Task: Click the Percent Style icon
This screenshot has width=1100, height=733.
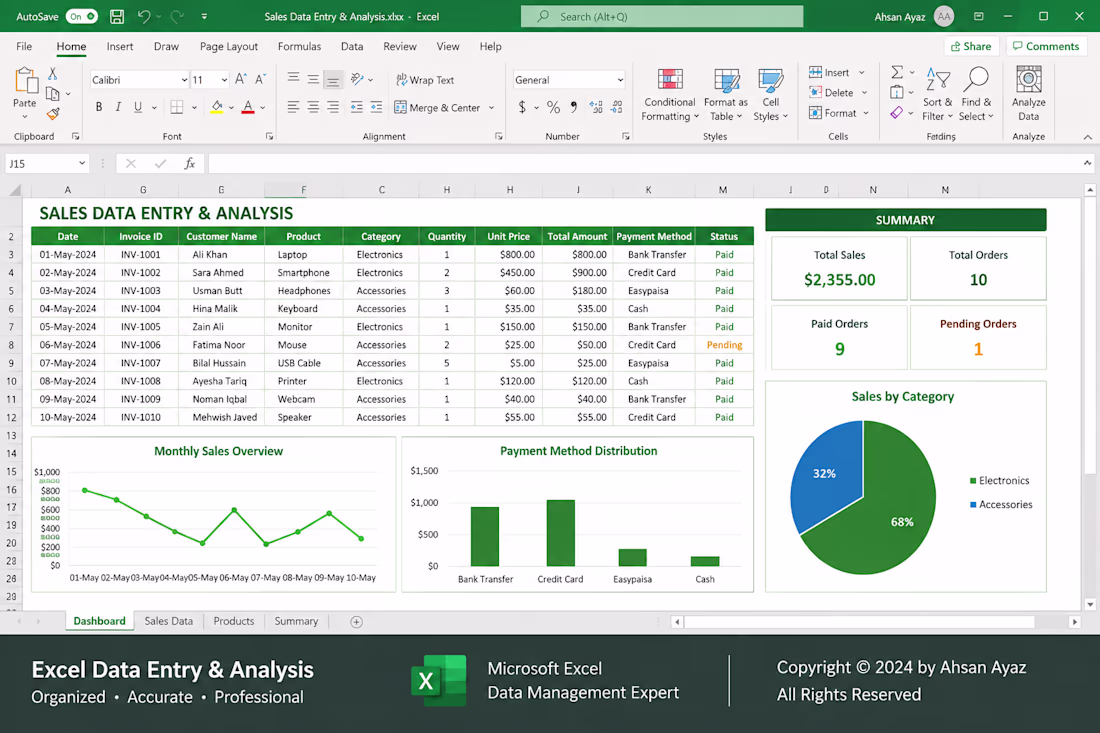Action: coord(554,107)
